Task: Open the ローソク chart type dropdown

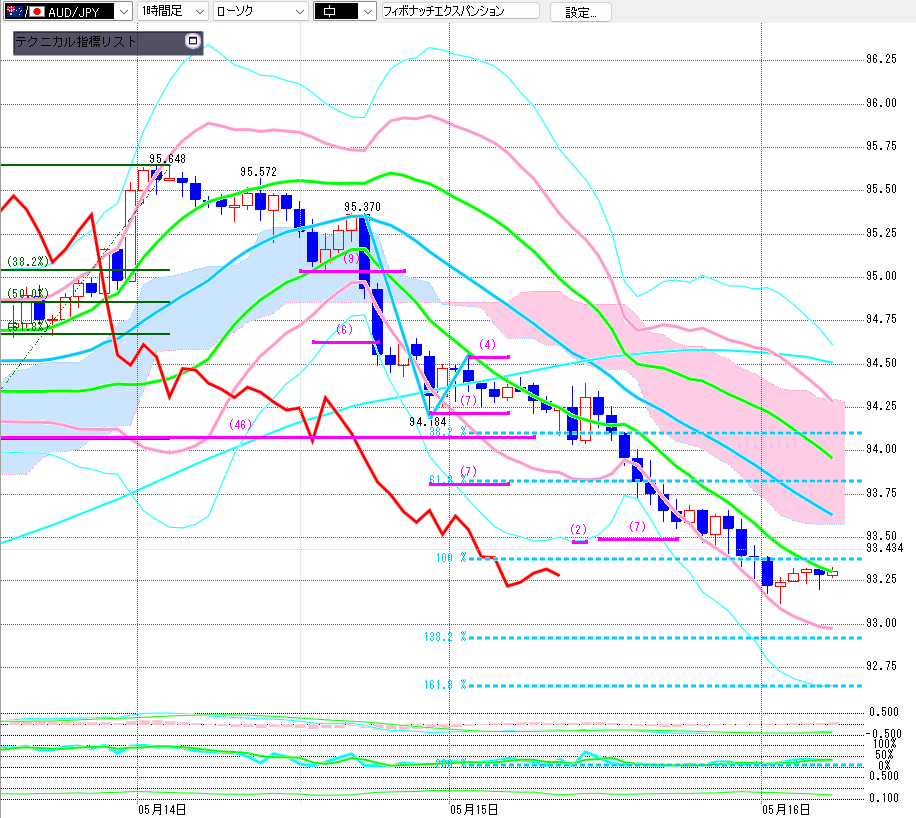Action: coord(261,11)
